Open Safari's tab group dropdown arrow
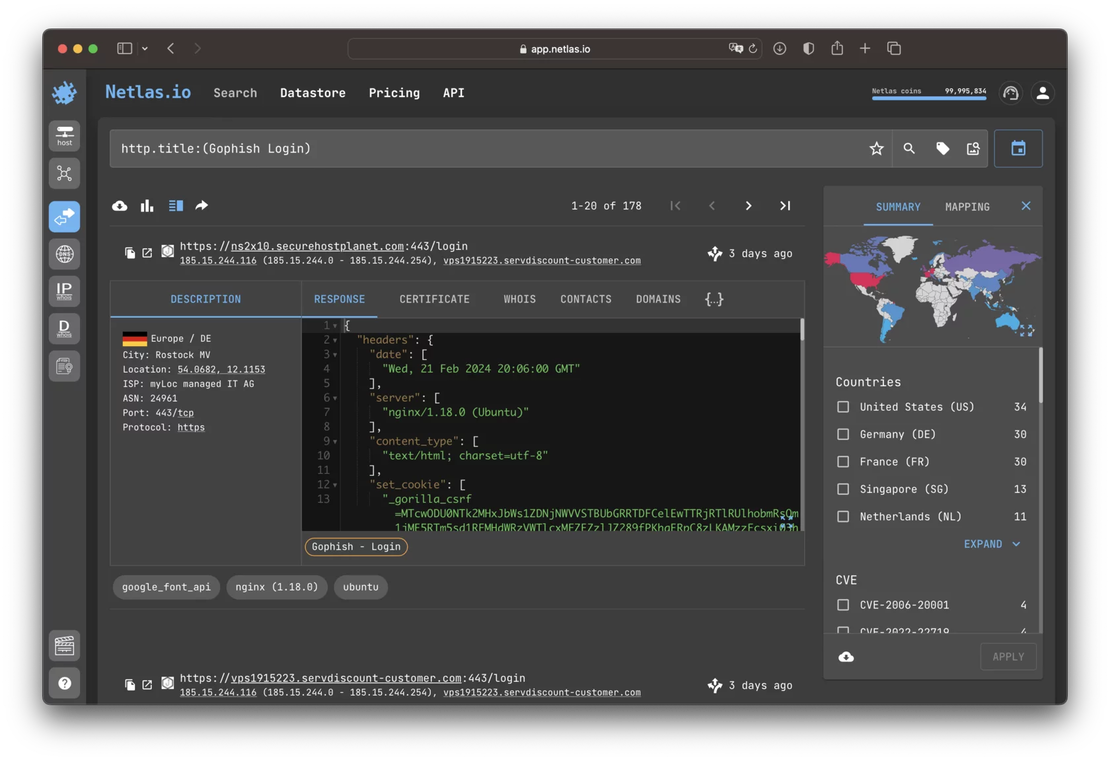1110x761 pixels. (143, 47)
